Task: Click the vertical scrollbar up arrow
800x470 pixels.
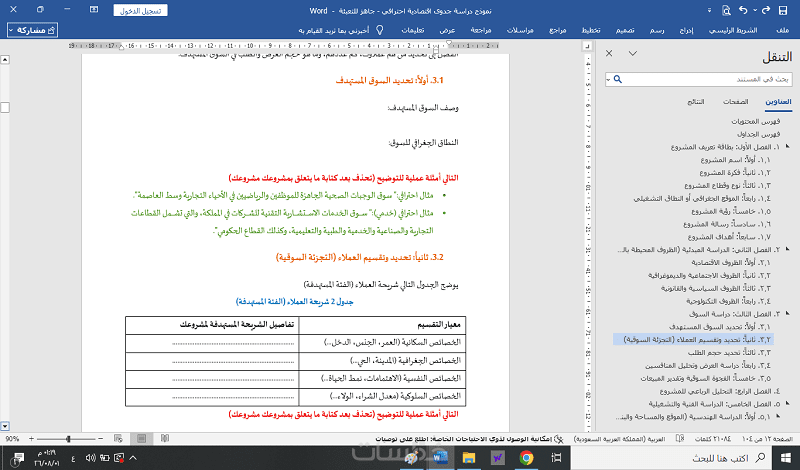Action: [5, 60]
